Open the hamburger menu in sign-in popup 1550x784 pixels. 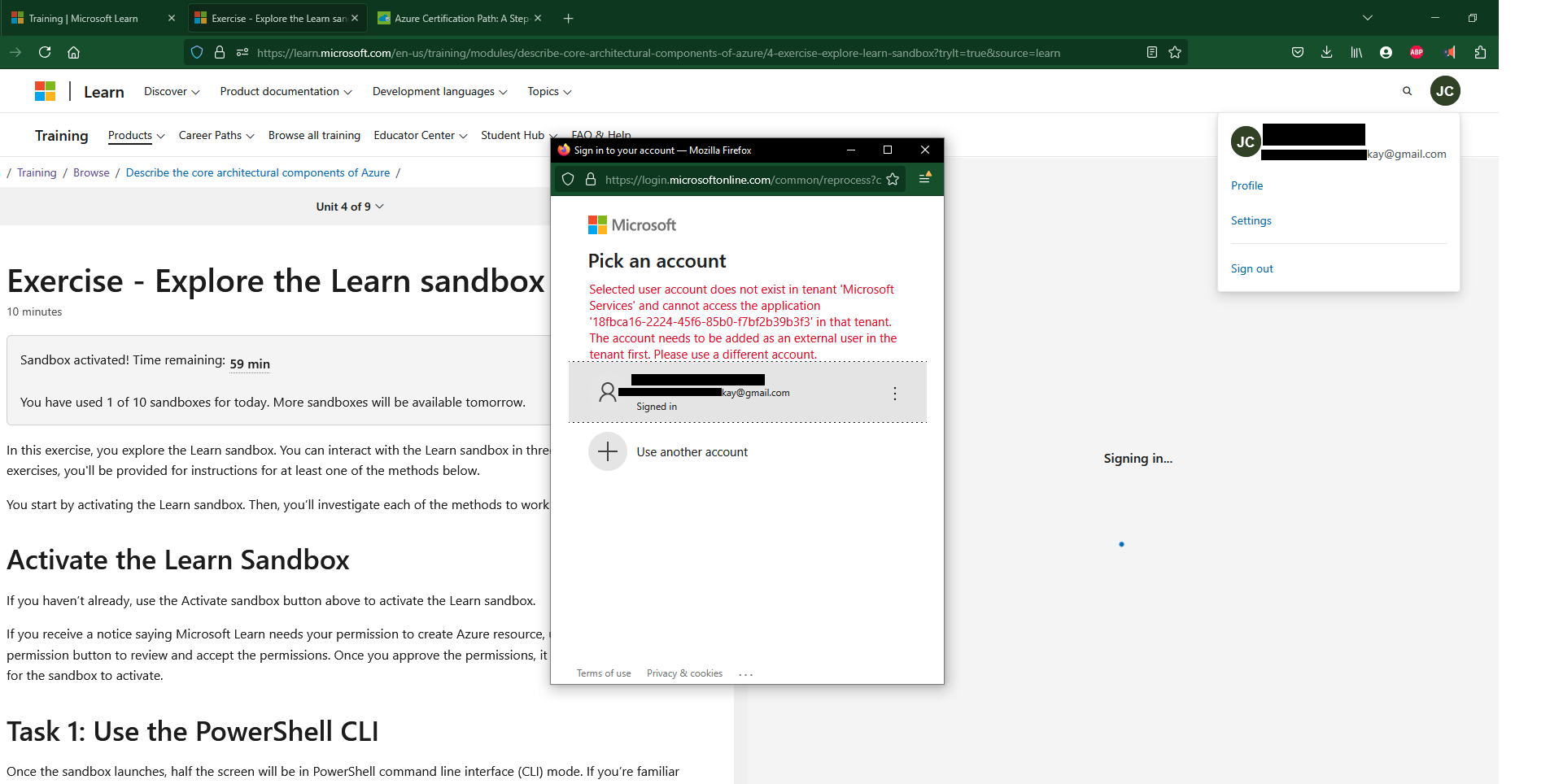pos(925,178)
